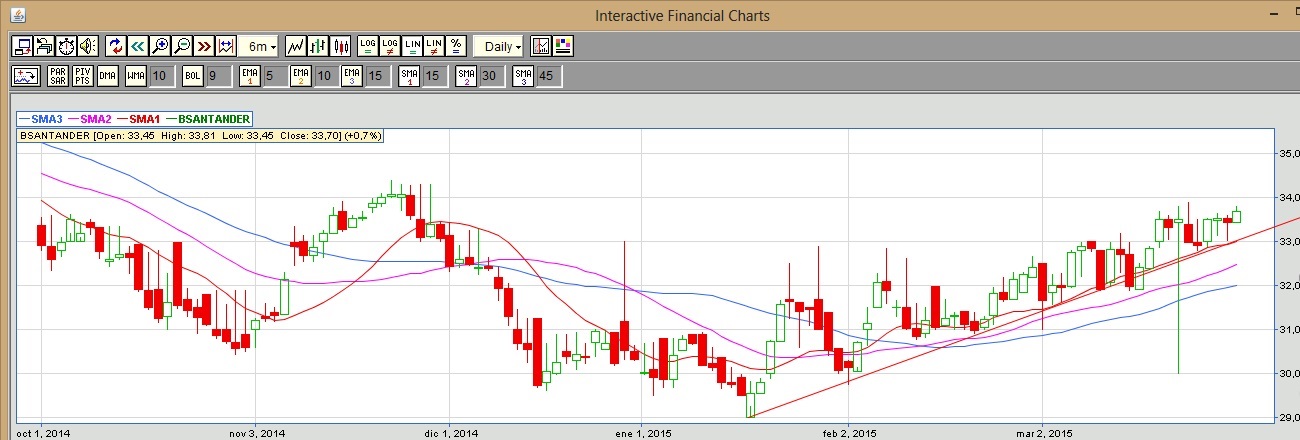Switch to line chart style

[296, 46]
